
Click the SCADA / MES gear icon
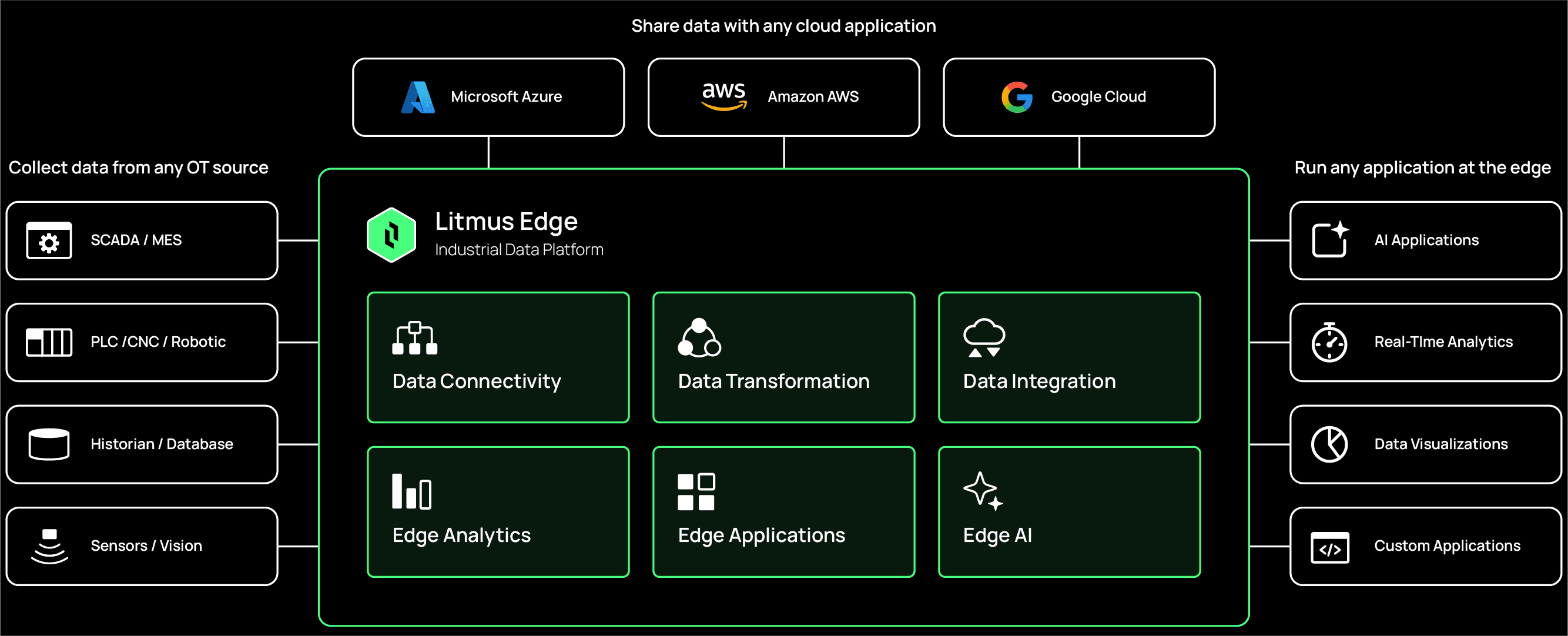pyautogui.click(x=48, y=240)
